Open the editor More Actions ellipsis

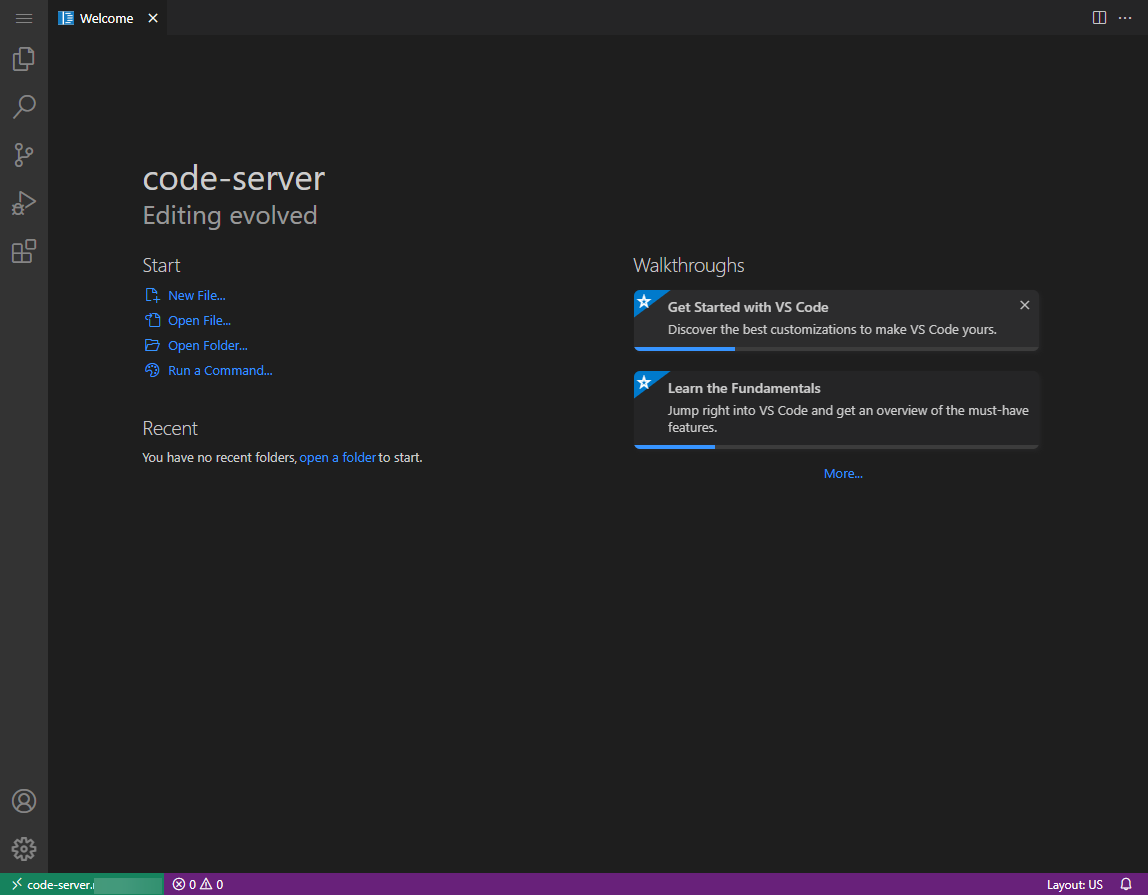pyautogui.click(x=1125, y=18)
